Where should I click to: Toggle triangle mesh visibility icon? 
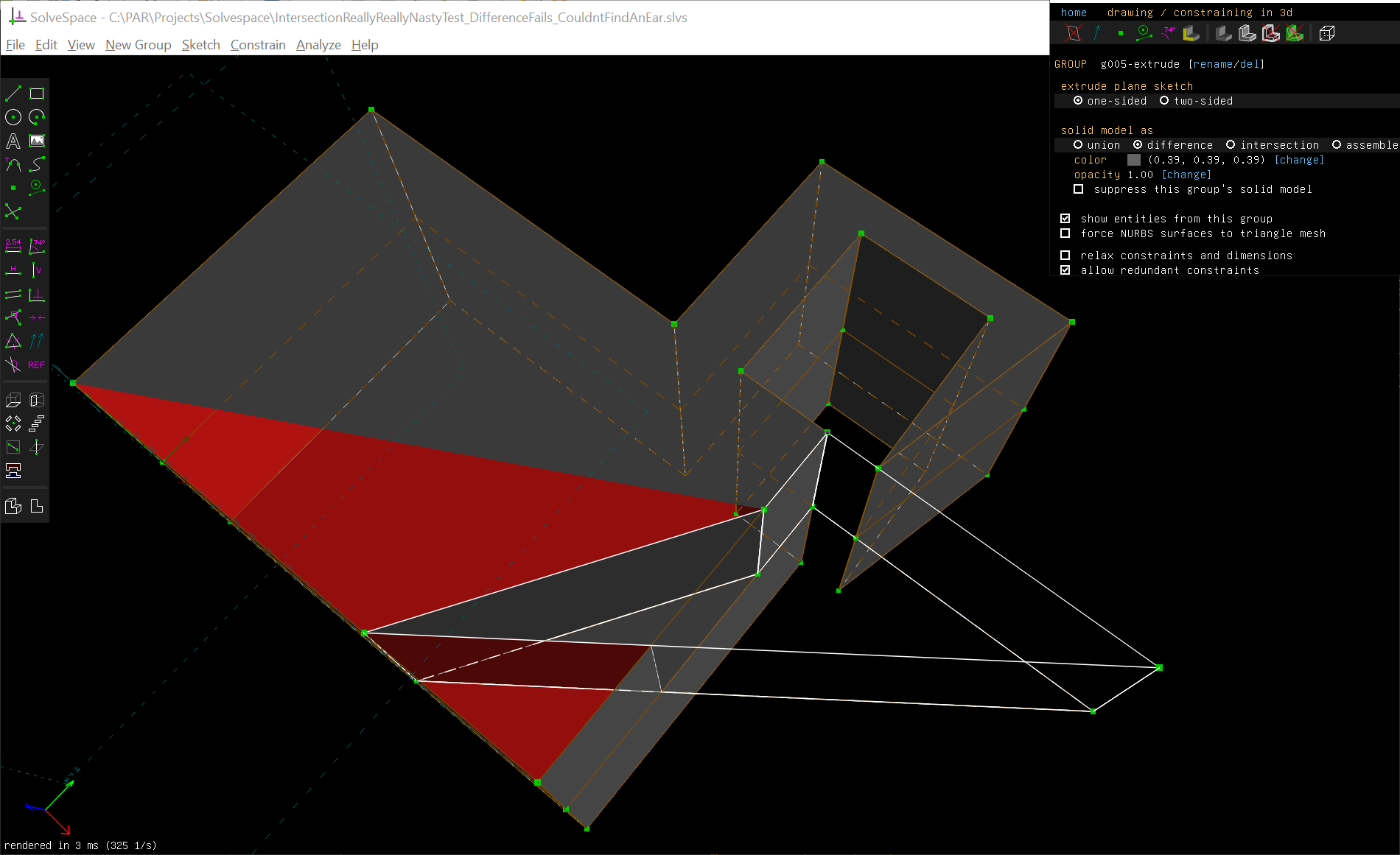tap(1295, 33)
